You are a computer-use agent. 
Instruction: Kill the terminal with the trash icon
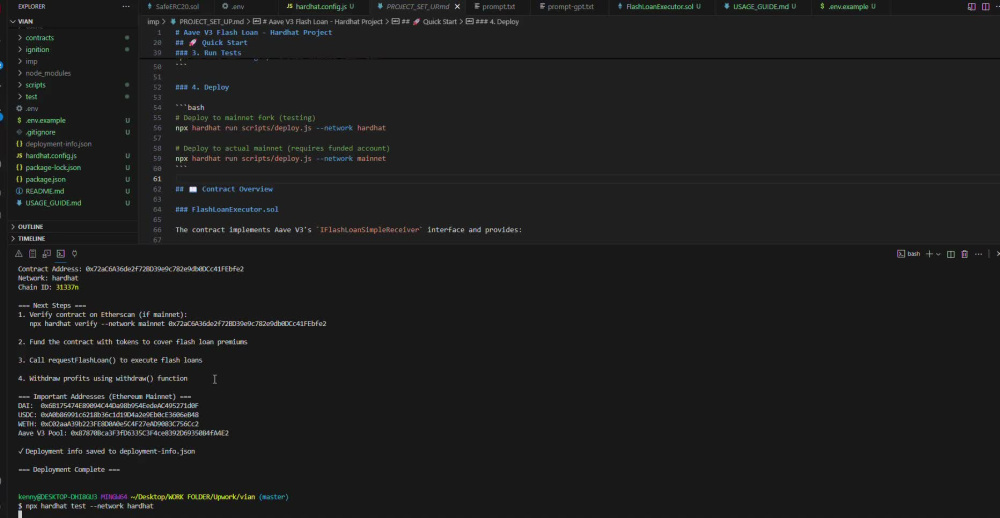coord(965,254)
